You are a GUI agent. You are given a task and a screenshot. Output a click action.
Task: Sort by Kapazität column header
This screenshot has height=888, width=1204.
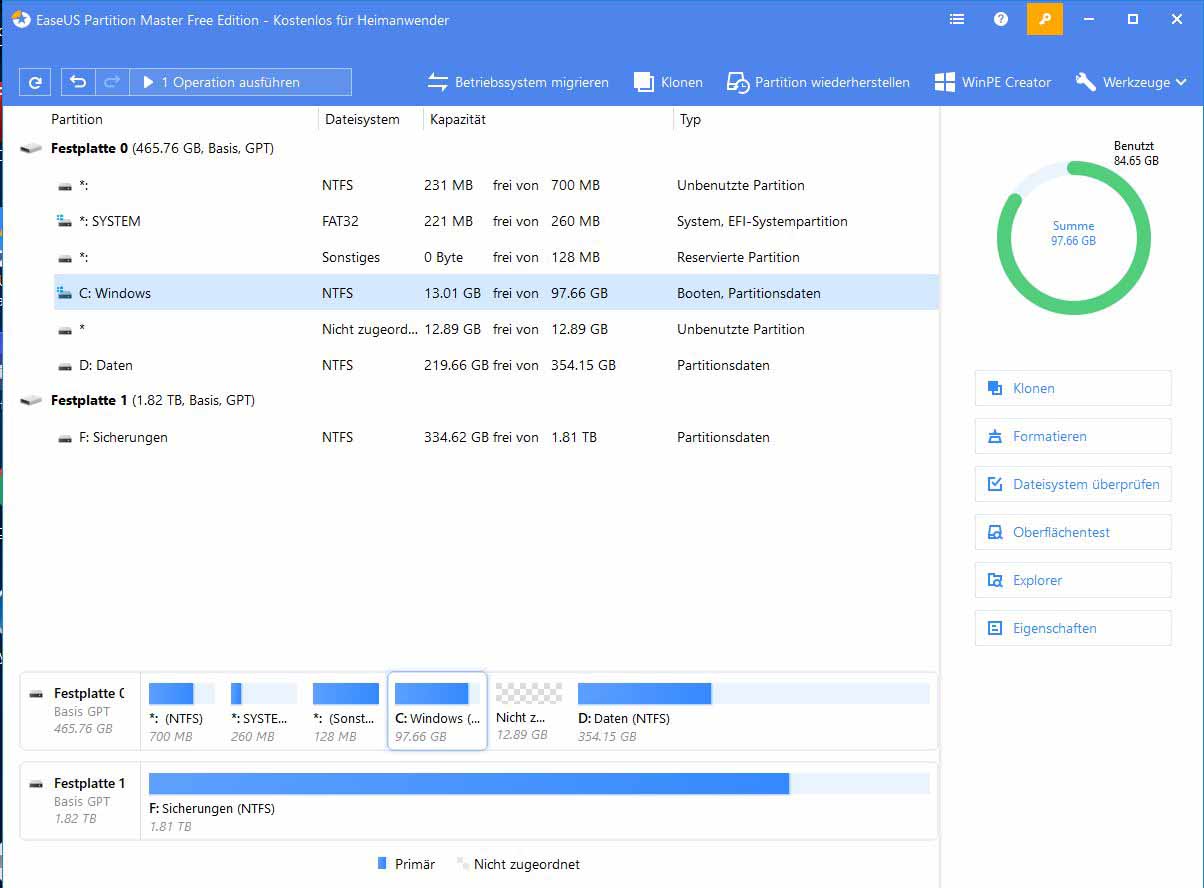[x=458, y=119]
